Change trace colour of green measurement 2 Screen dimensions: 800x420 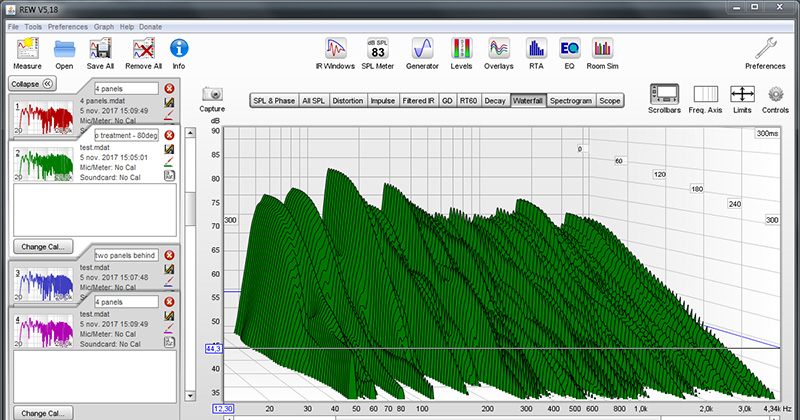169,162
